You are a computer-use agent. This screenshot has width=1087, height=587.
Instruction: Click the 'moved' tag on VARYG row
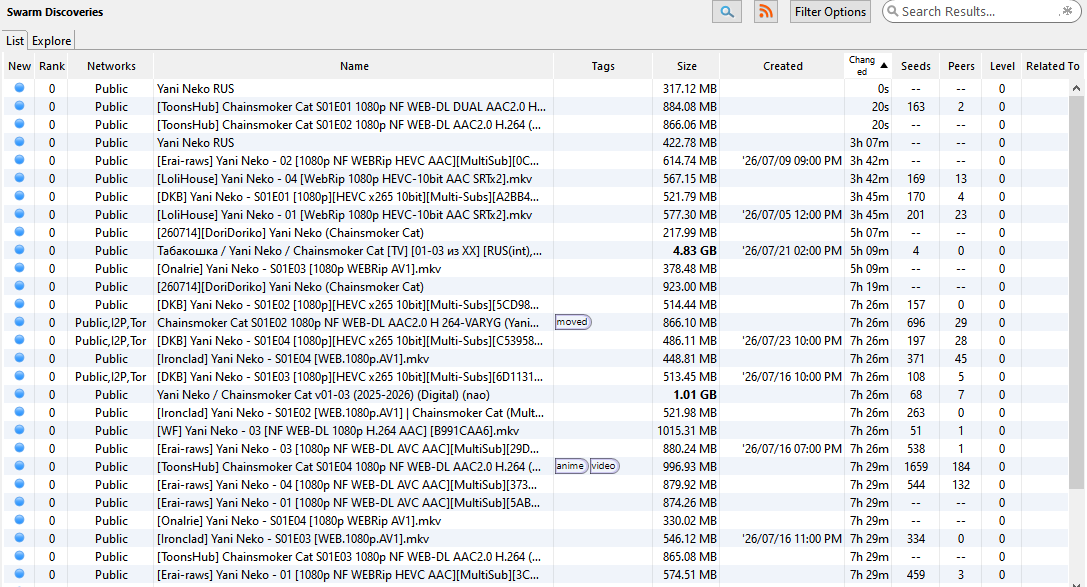click(573, 322)
